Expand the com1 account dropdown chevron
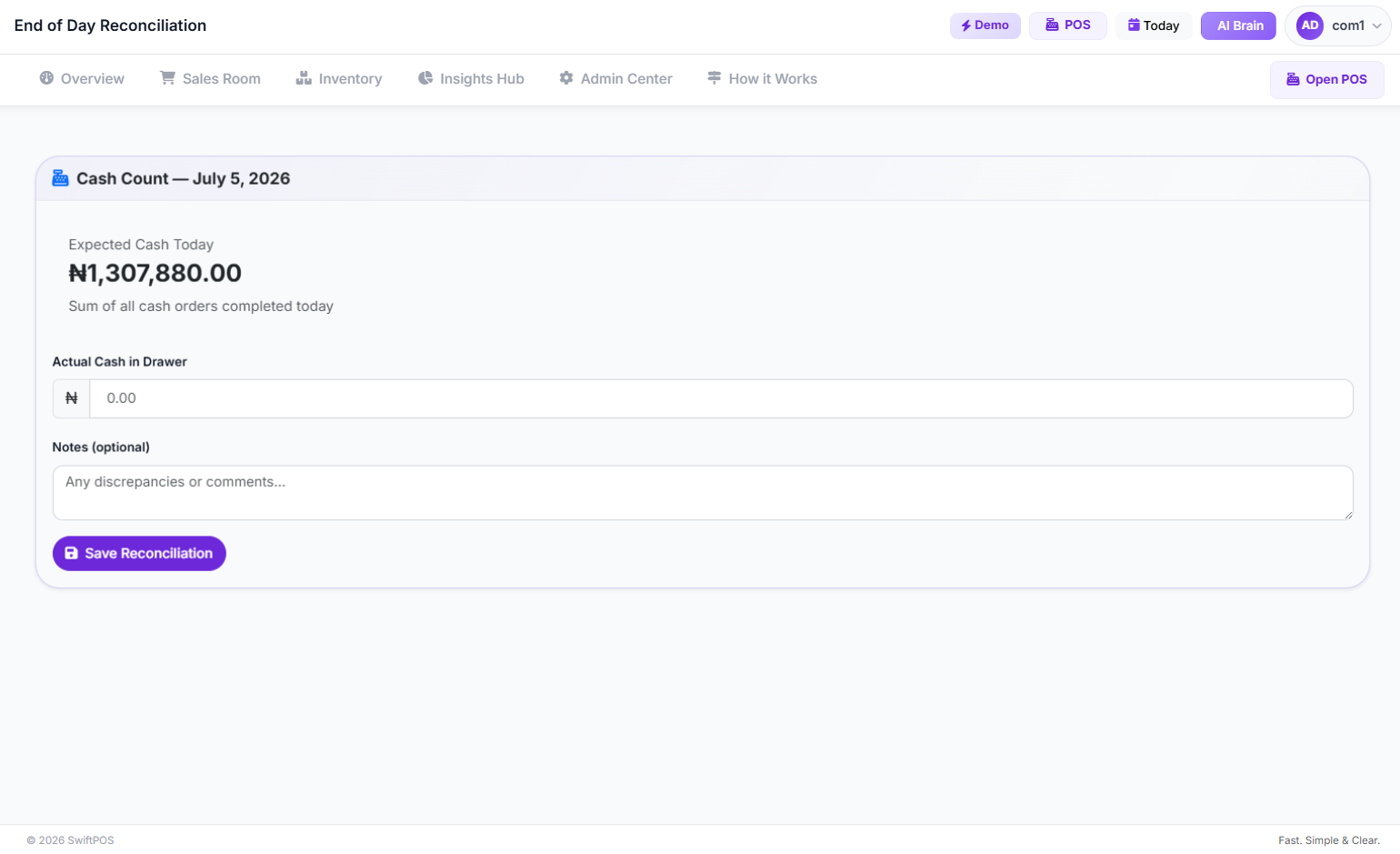 coord(1377,26)
